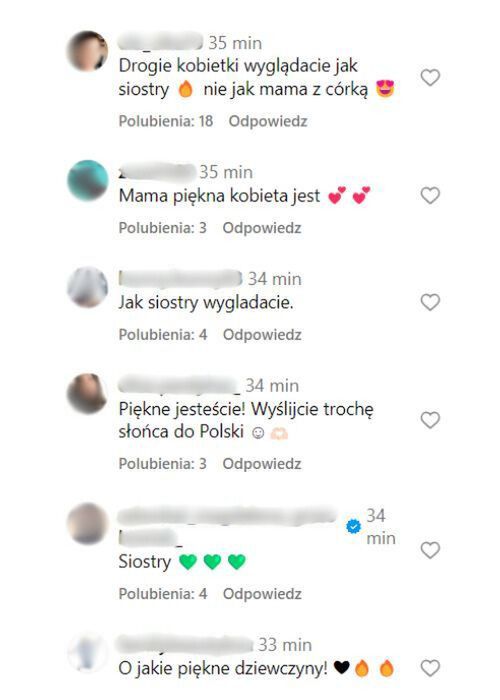
Task: Open avatar beside 'Piękne jesteście!' comment
Action: [88, 394]
